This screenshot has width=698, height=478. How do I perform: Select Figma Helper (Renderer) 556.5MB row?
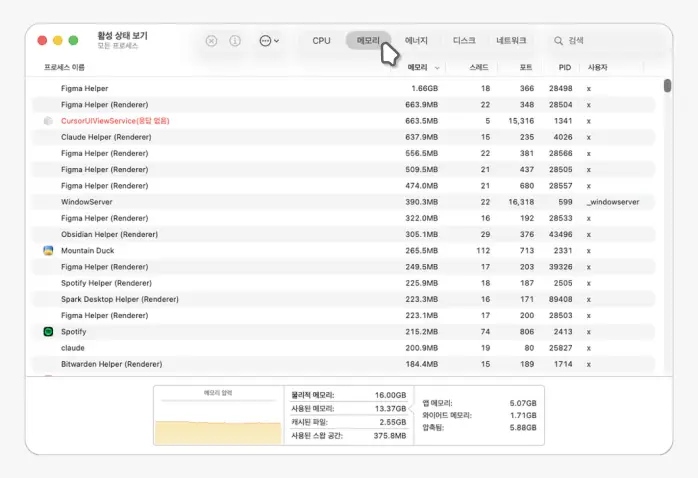point(343,153)
